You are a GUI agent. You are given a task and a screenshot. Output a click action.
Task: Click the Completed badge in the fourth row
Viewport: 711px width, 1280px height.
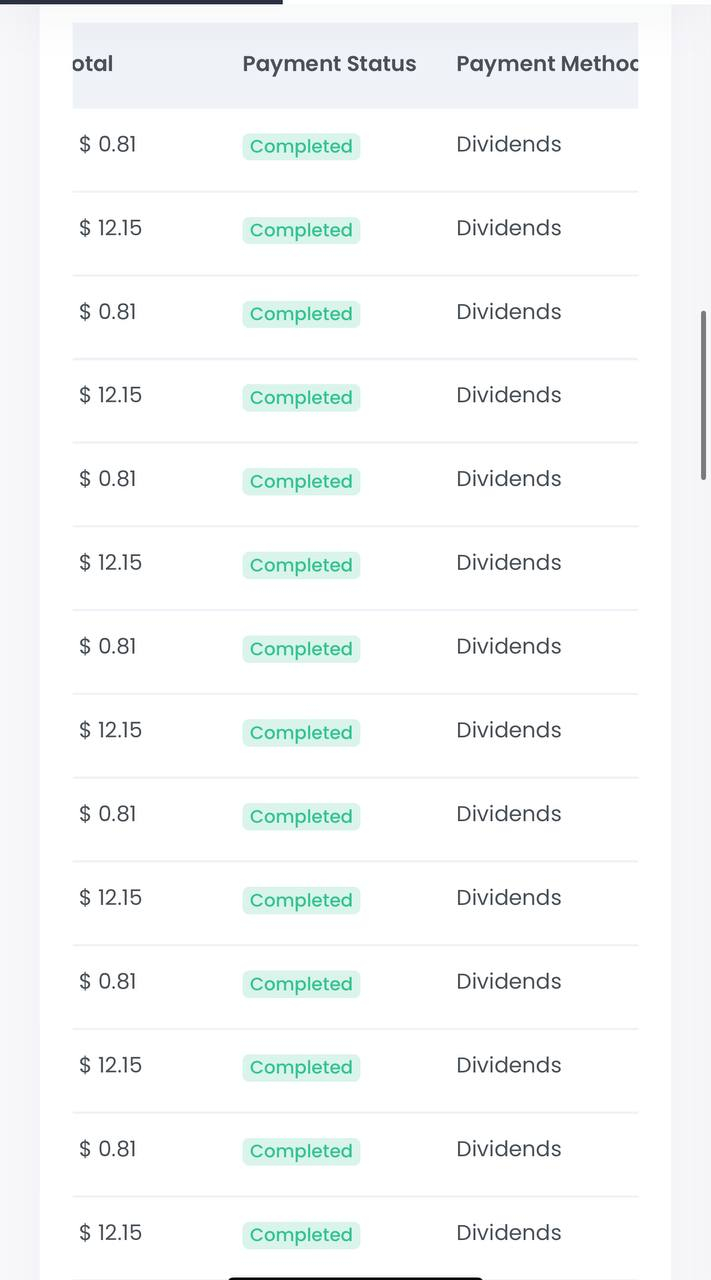coord(301,398)
